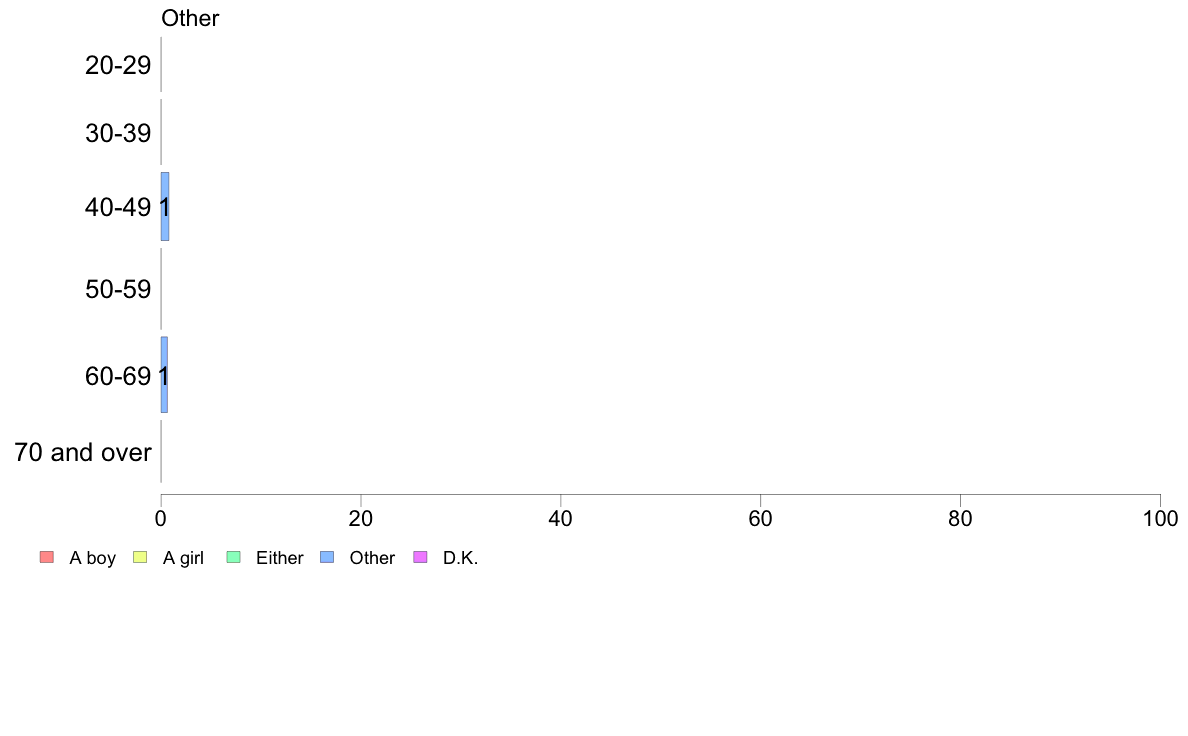Click the 'A boy' legend text

tap(92, 558)
